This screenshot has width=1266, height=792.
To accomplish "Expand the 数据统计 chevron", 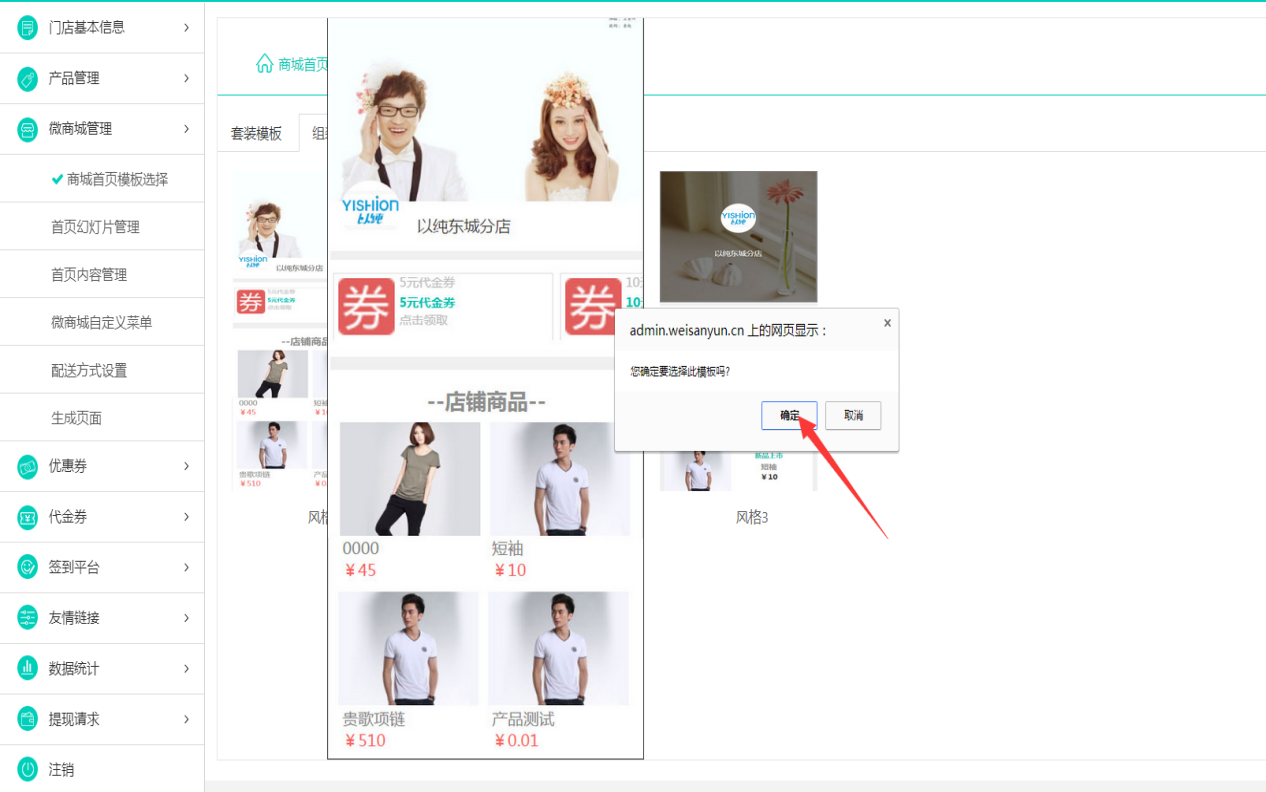I will (186, 668).
